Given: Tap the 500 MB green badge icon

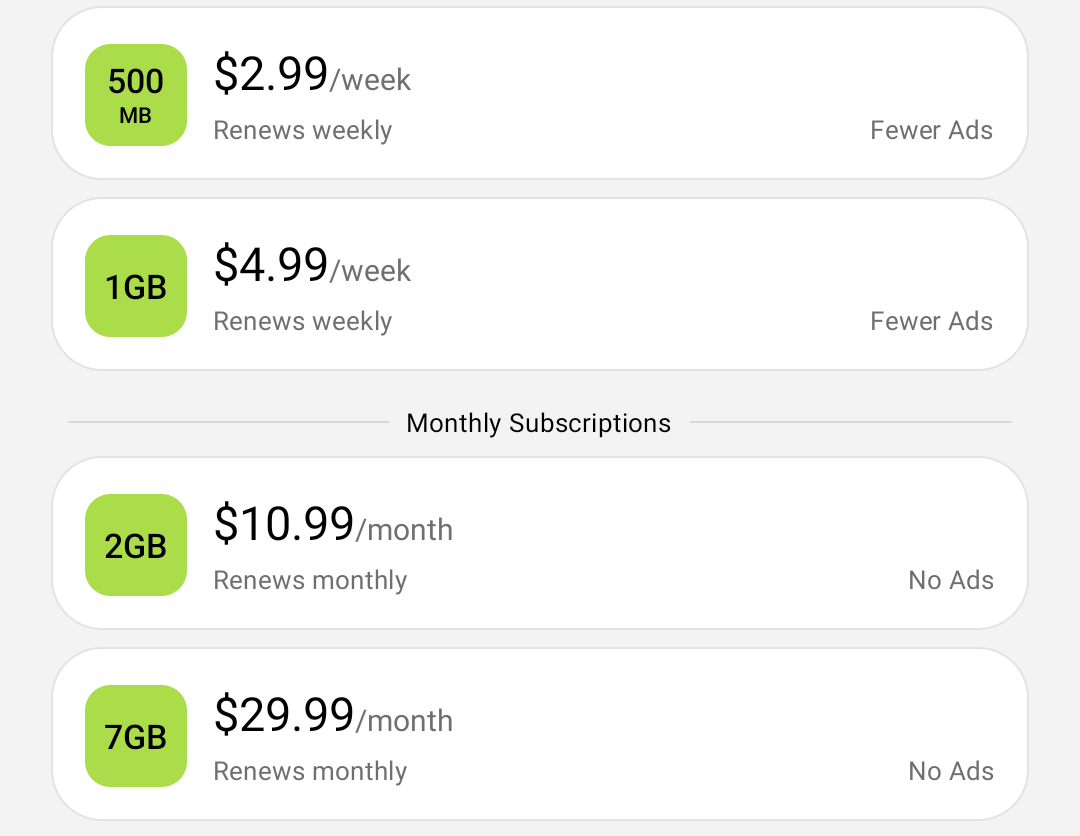Looking at the screenshot, I should (136, 95).
